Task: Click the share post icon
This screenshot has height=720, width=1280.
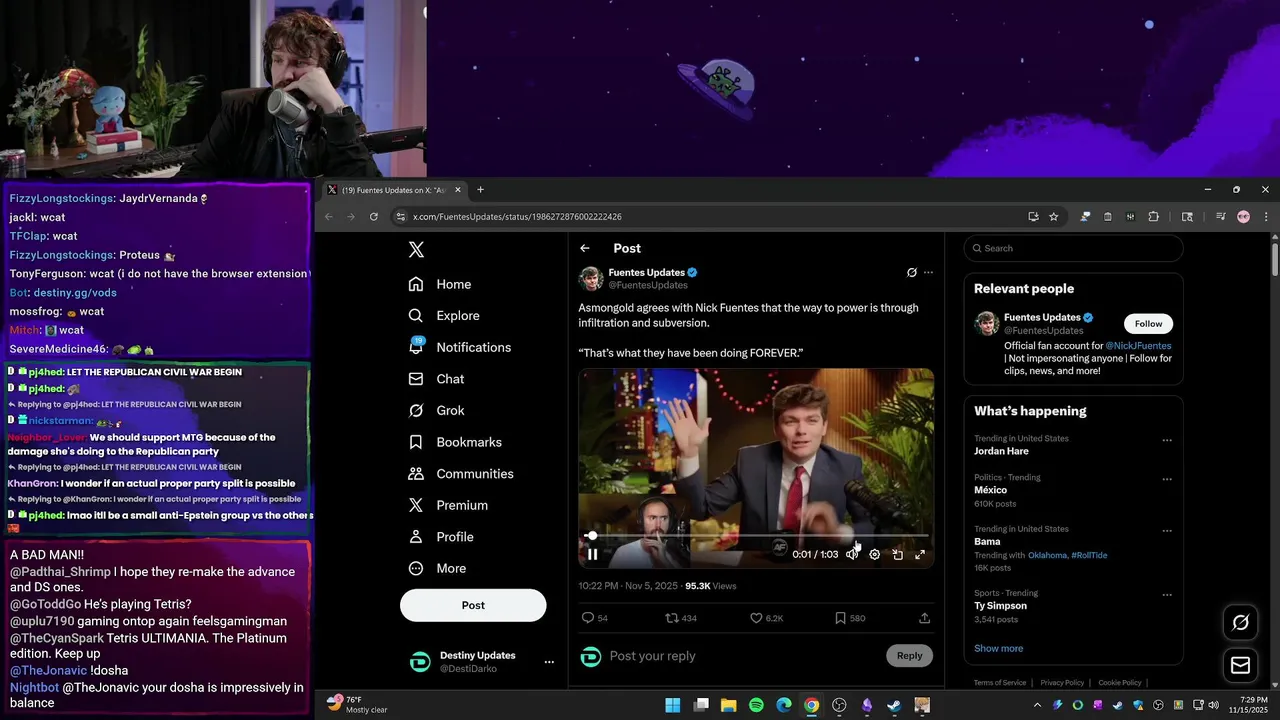Action: [x=924, y=618]
